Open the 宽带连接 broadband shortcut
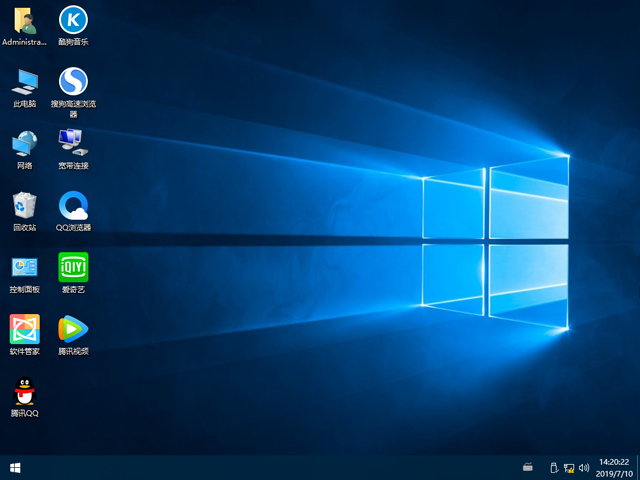 [x=73, y=149]
